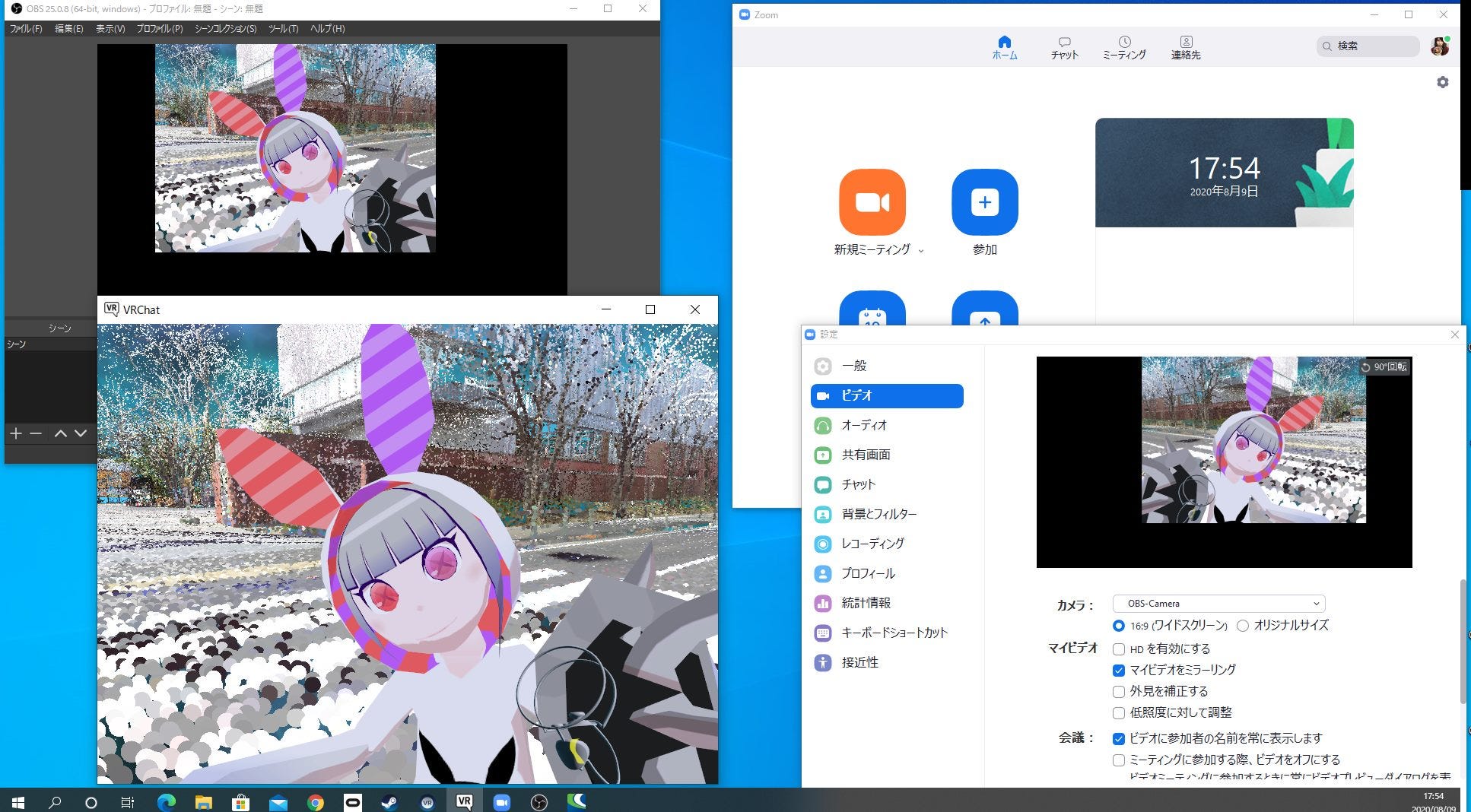The width and height of the screenshot is (1471, 812).
Task: Select Chat in Zoom settings sidebar
Action: coord(887,484)
